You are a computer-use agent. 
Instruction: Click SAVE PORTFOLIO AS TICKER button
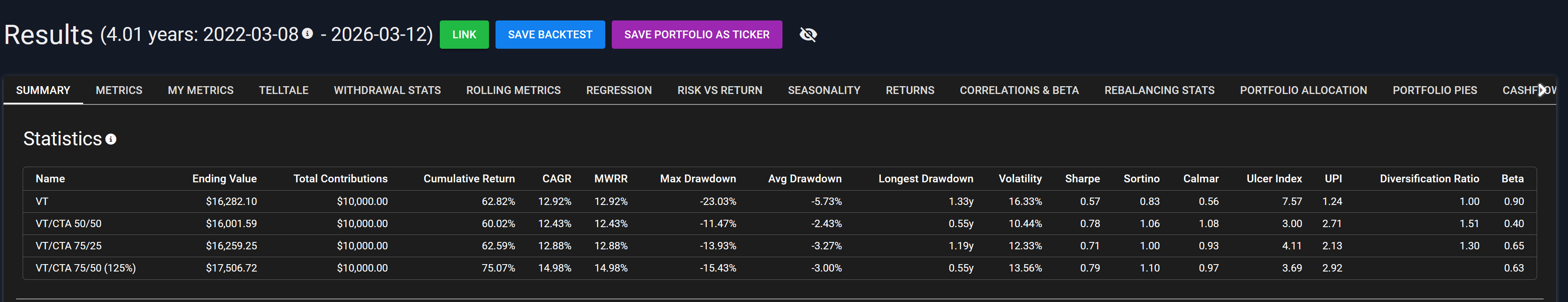[x=696, y=35]
